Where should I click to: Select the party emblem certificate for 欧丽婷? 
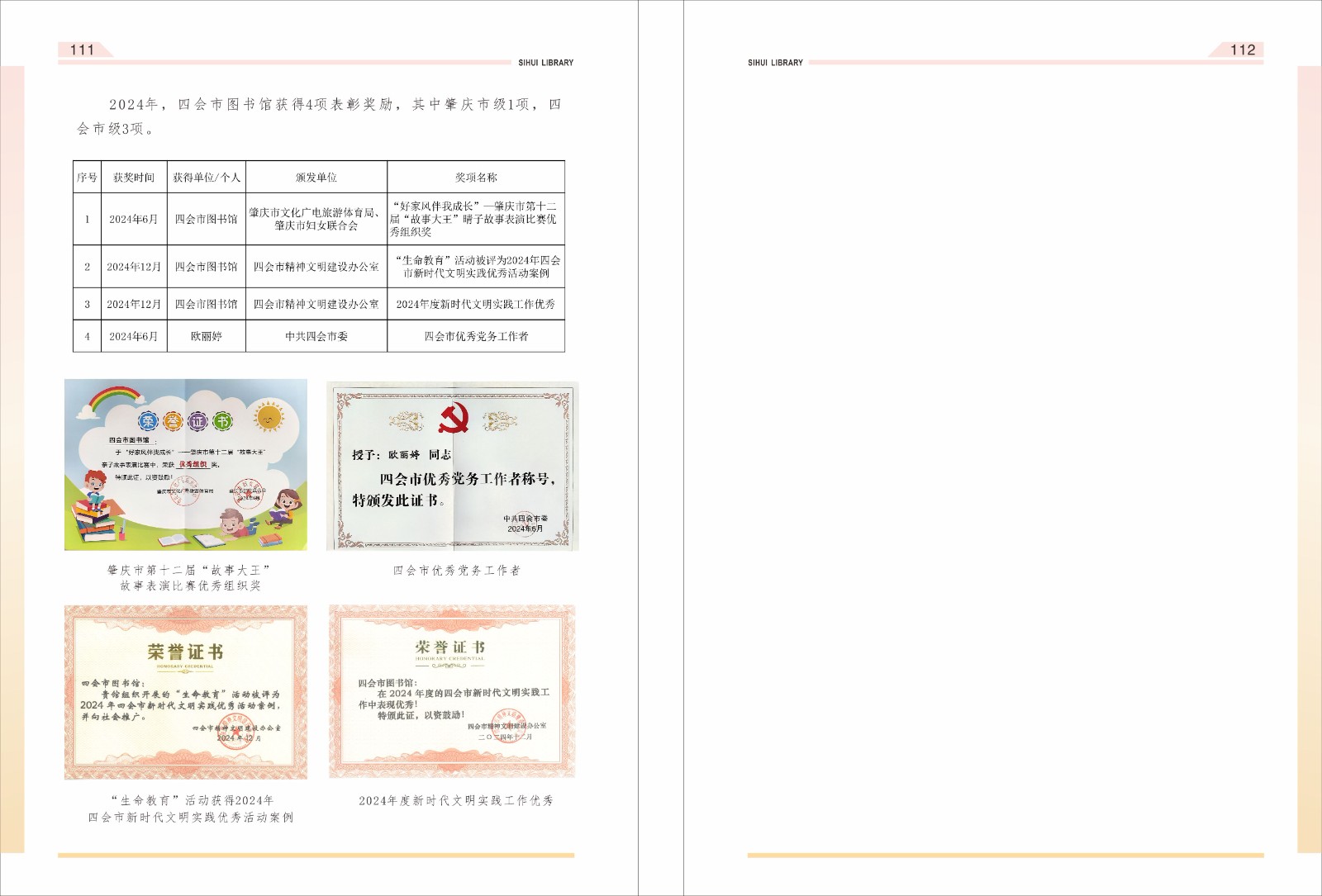pyautogui.click(x=453, y=466)
